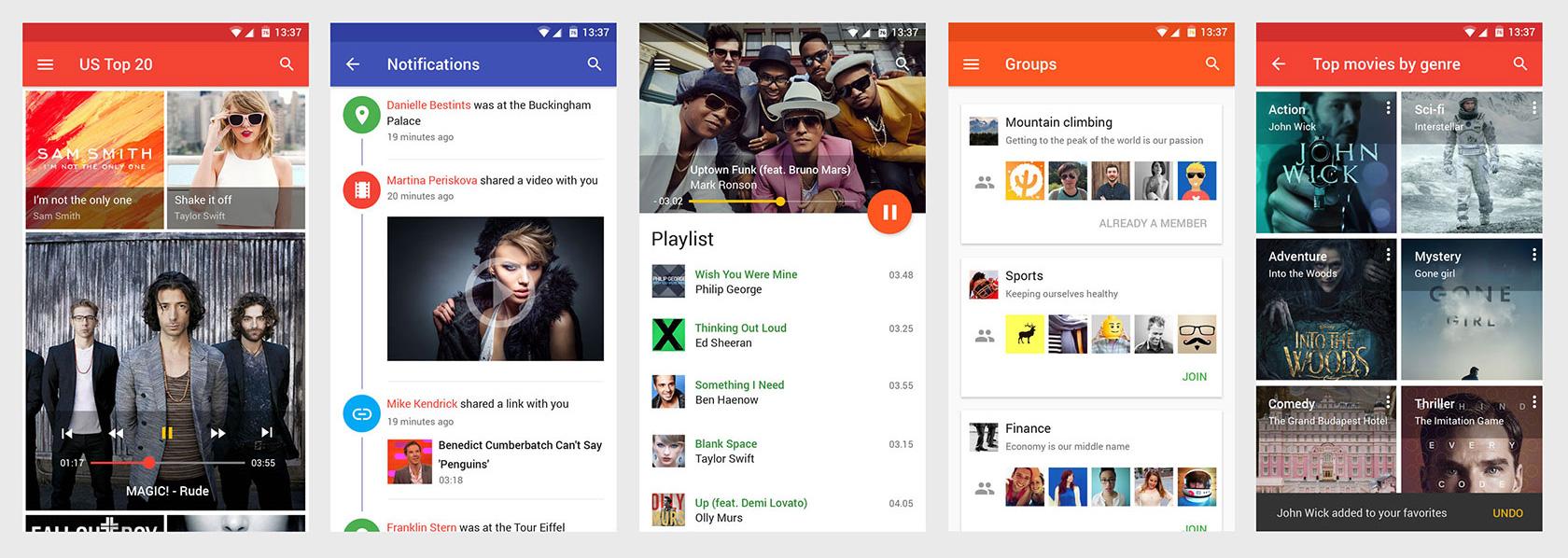Tap search icon on Groups screen

(1212, 64)
